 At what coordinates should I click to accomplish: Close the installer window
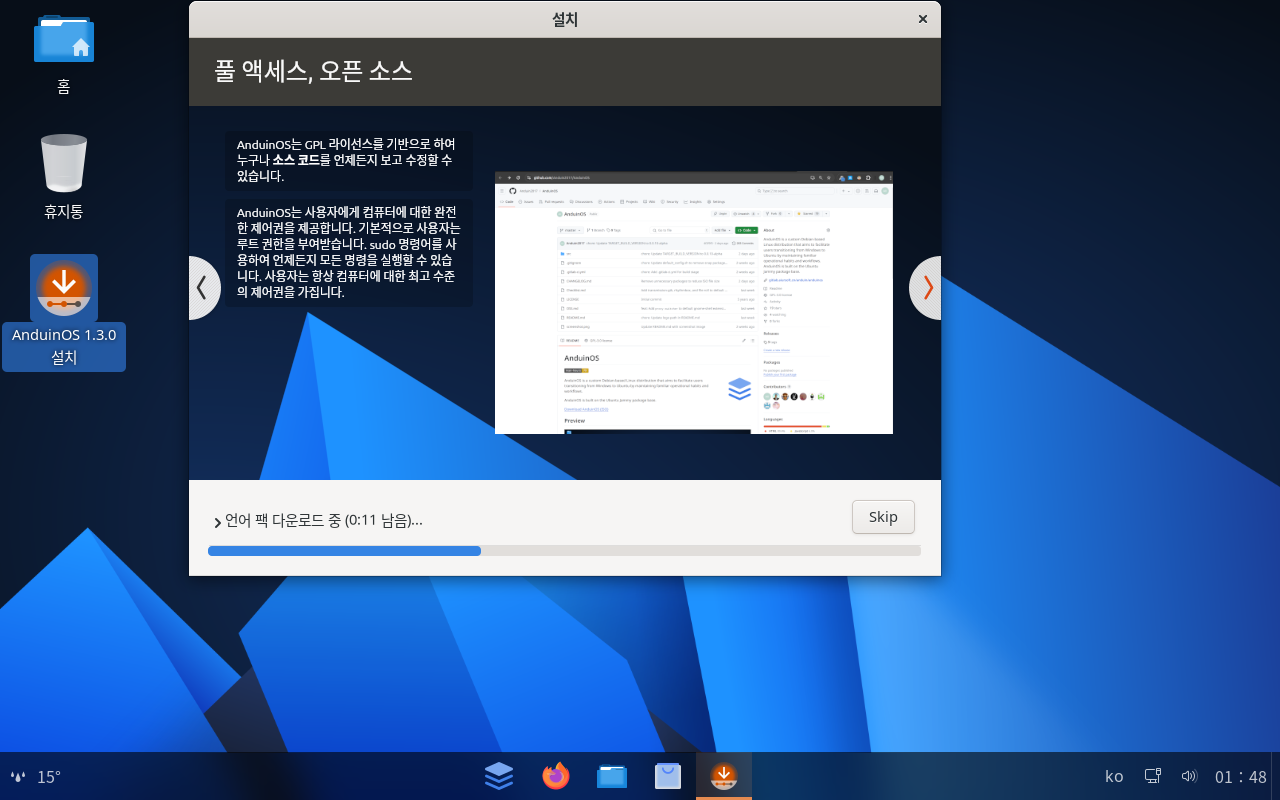click(922, 19)
